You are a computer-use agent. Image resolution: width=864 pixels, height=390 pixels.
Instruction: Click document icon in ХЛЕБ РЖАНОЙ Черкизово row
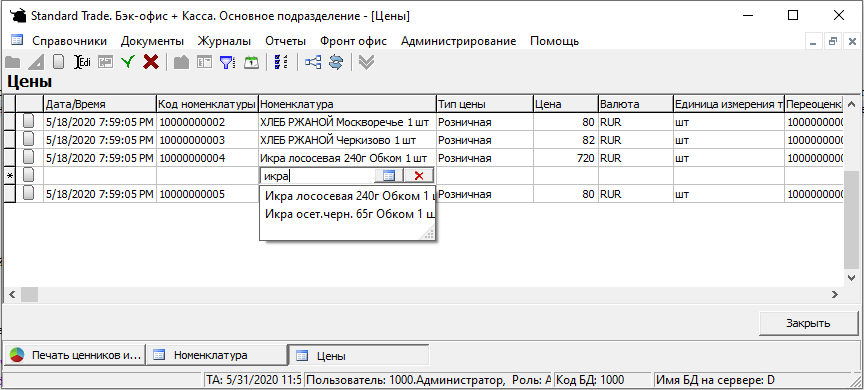(x=29, y=139)
